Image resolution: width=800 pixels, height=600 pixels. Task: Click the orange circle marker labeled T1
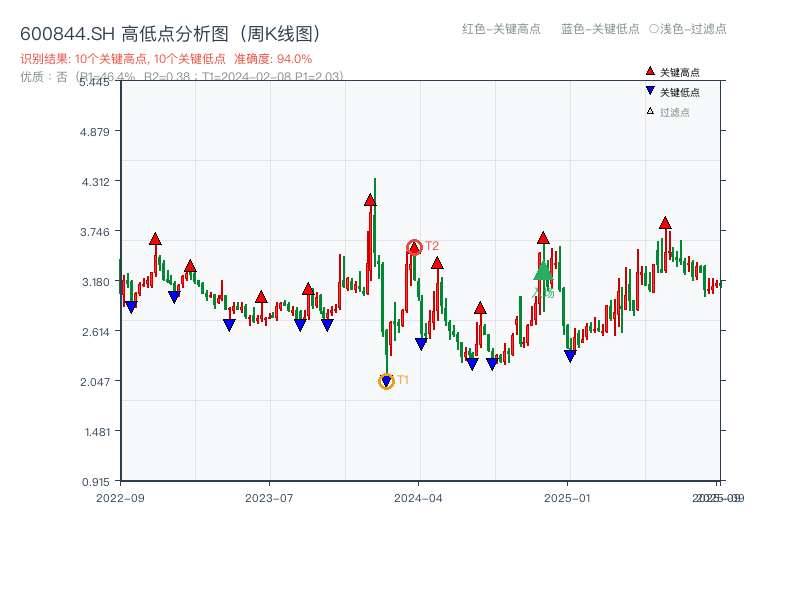tap(386, 380)
